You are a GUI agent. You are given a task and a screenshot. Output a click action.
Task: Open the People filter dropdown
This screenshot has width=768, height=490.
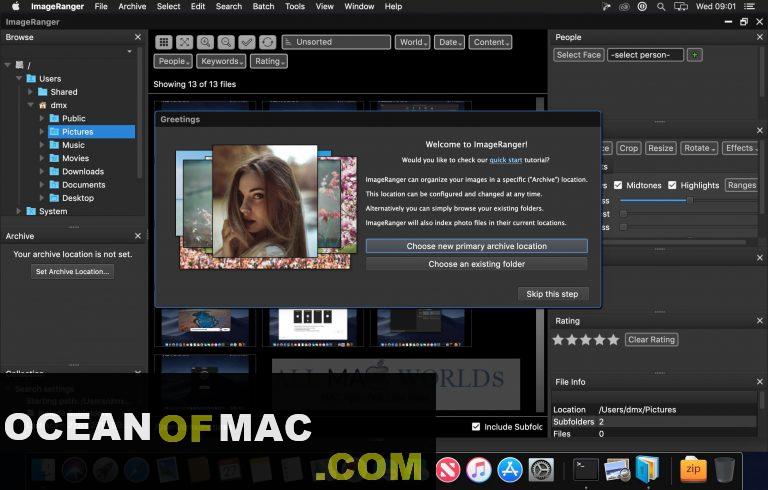tap(173, 61)
